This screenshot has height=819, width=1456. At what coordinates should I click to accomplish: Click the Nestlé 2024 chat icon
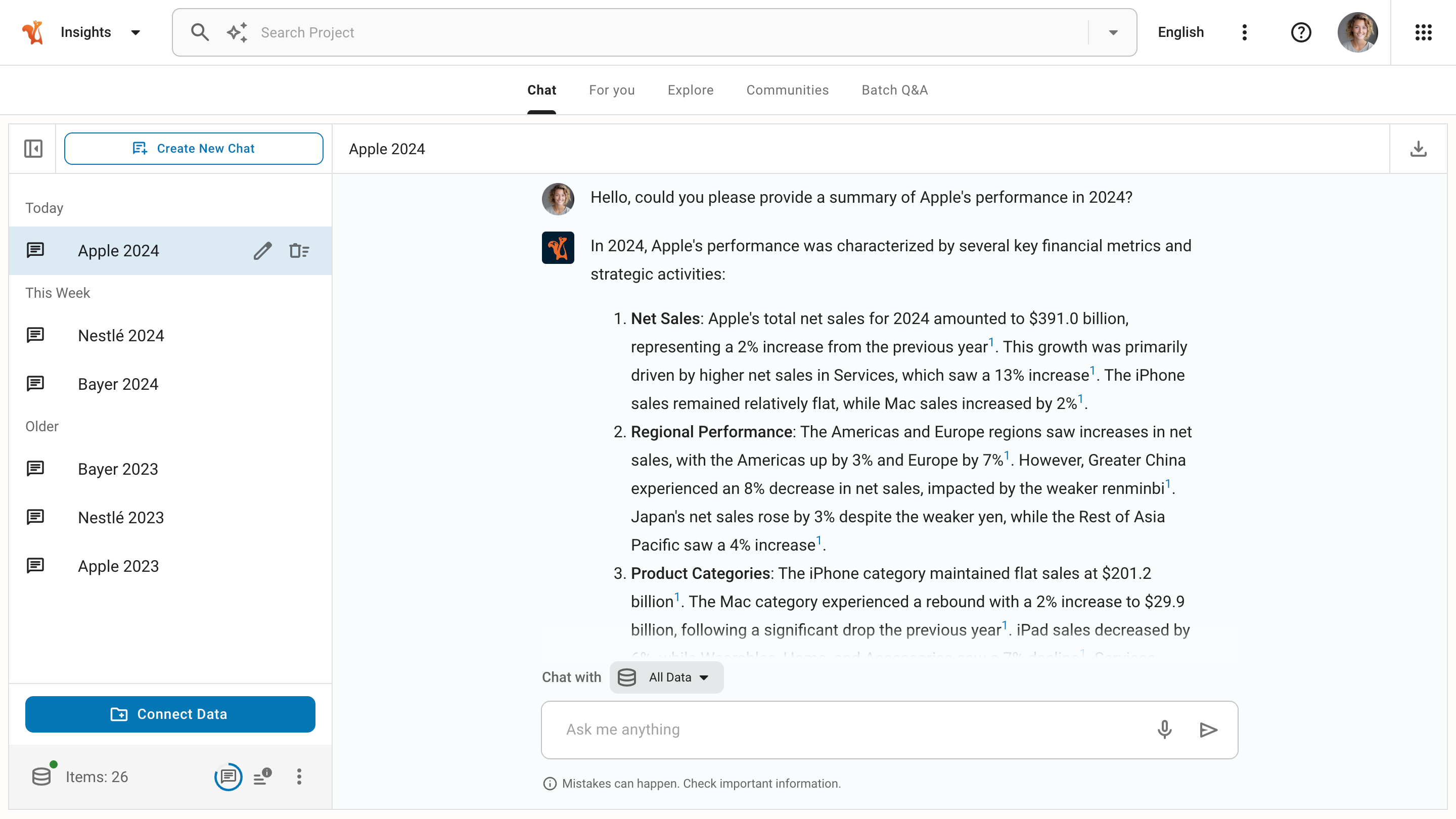pyautogui.click(x=35, y=335)
